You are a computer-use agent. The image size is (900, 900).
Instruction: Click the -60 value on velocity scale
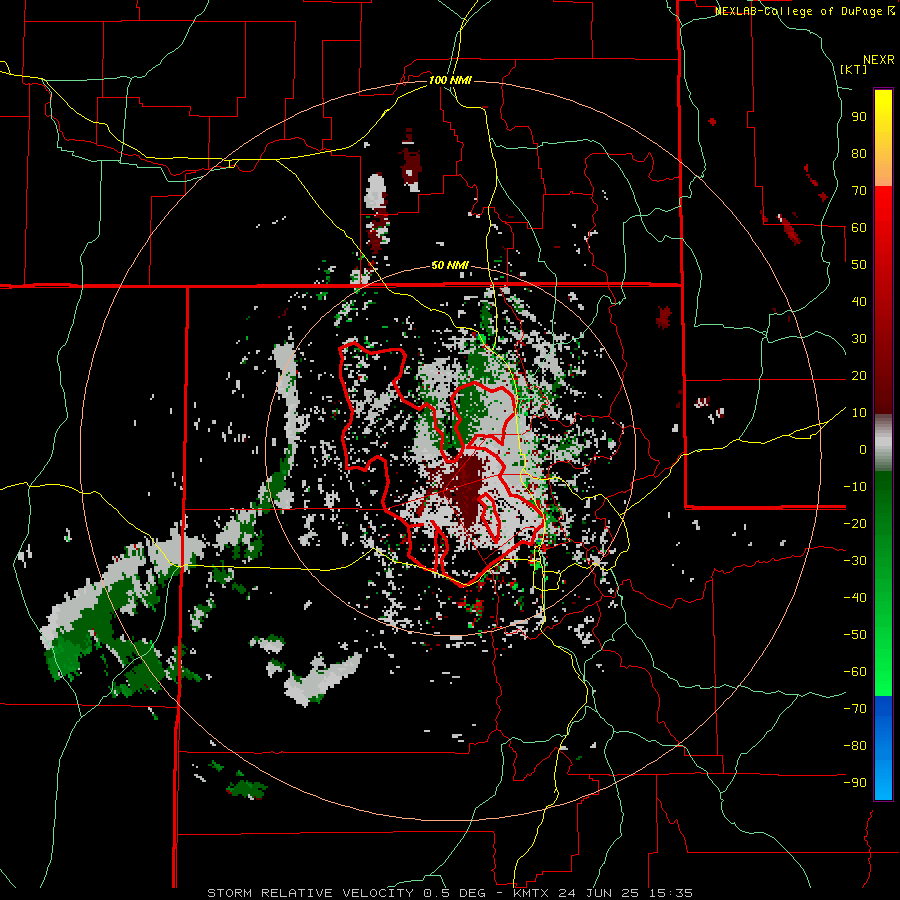click(x=855, y=672)
